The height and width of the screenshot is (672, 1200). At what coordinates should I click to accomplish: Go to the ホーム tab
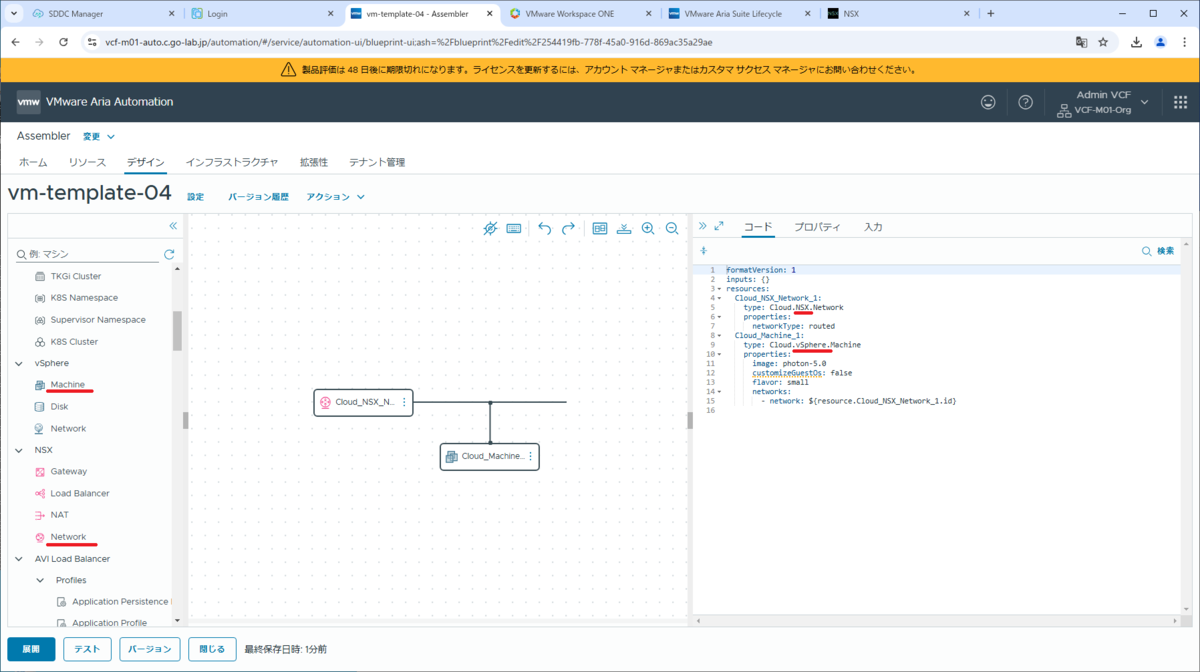coord(33,162)
